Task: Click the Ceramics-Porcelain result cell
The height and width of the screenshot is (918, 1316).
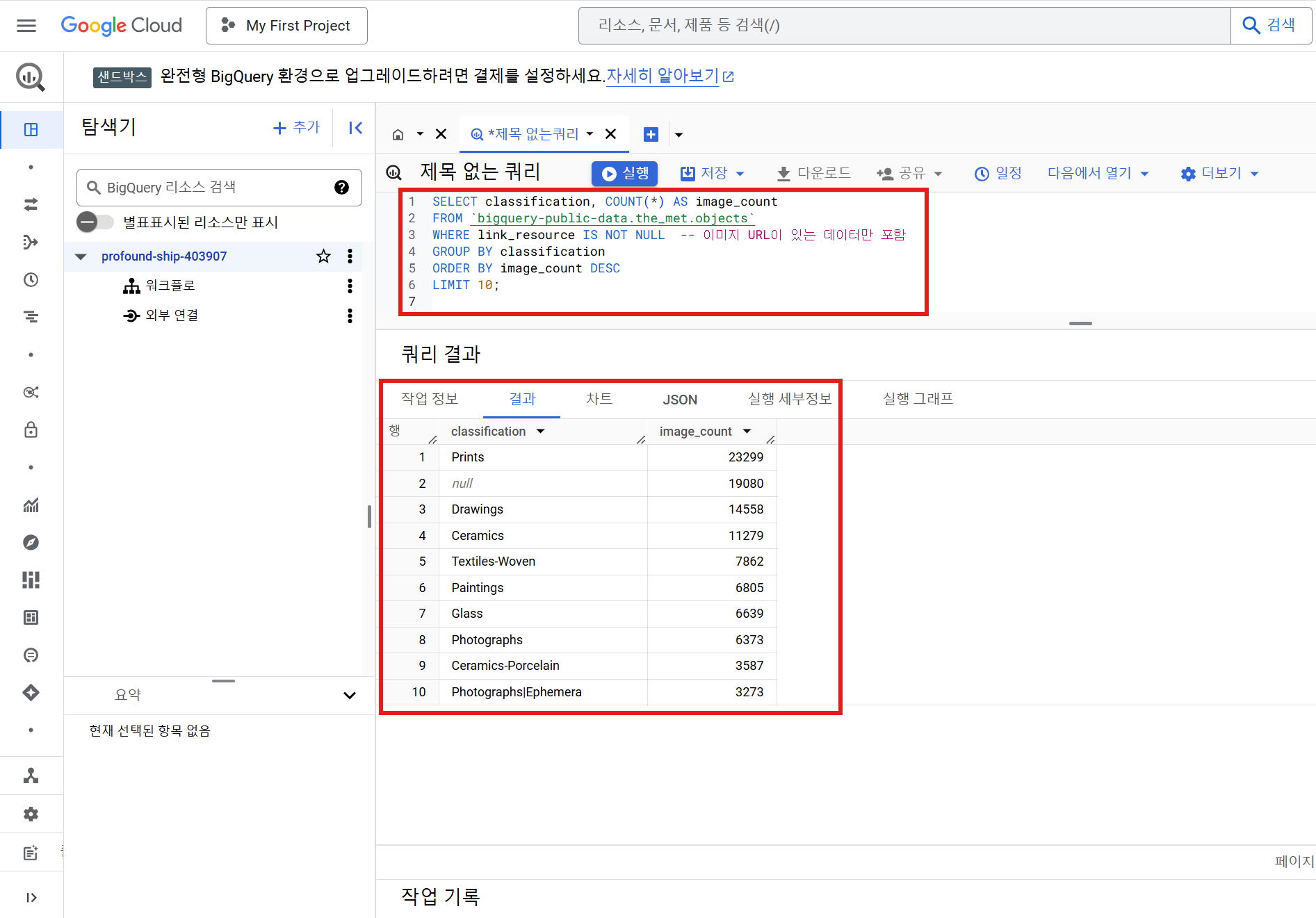Action: tap(543, 666)
